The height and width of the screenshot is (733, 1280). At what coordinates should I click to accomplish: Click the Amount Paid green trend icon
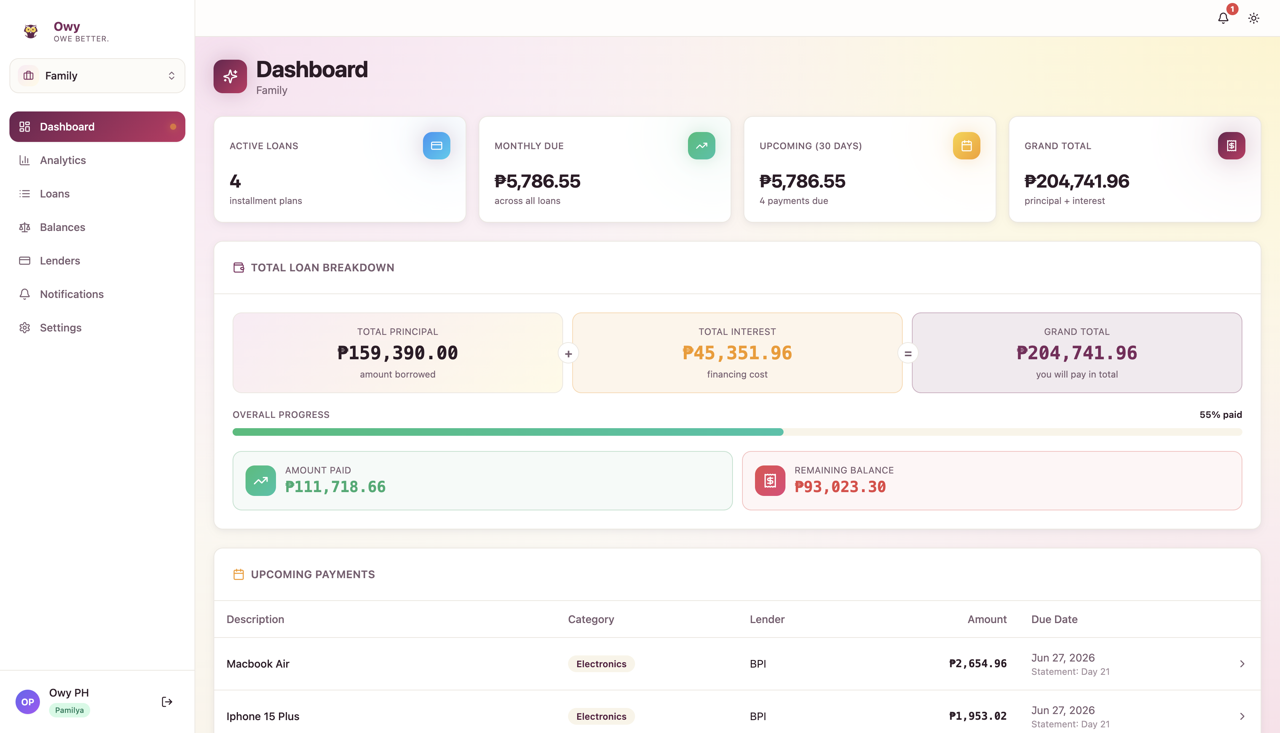pyautogui.click(x=261, y=481)
